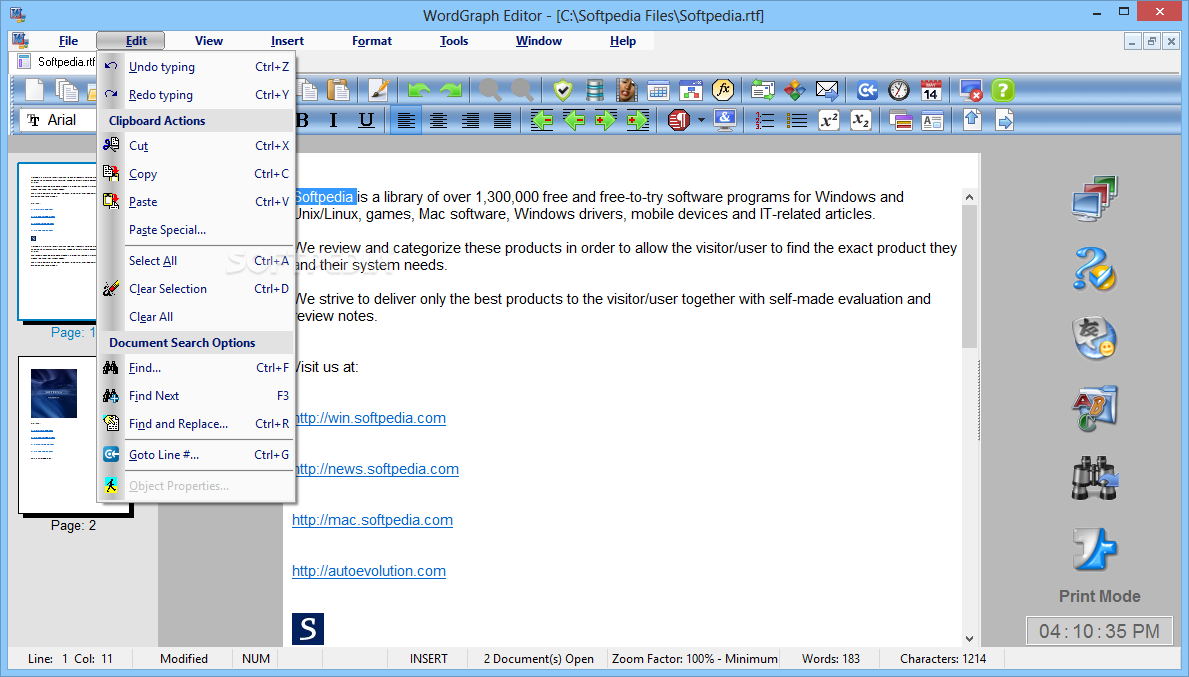Click the envelope send mail icon
This screenshot has height=677, width=1189.
(827, 90)
